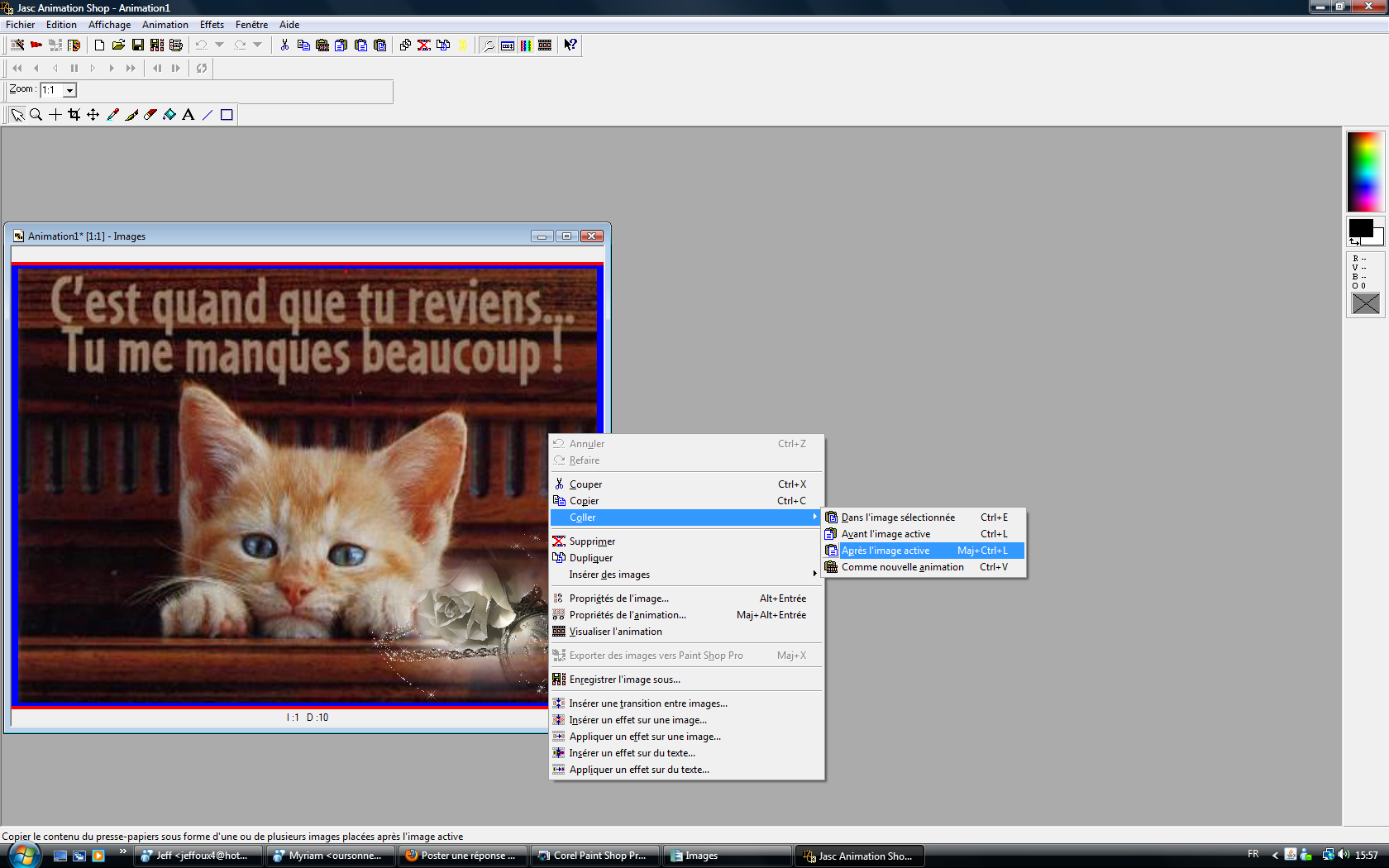
Task: Select the magnifier Zoom tool
Action: (x=36, y=115)
